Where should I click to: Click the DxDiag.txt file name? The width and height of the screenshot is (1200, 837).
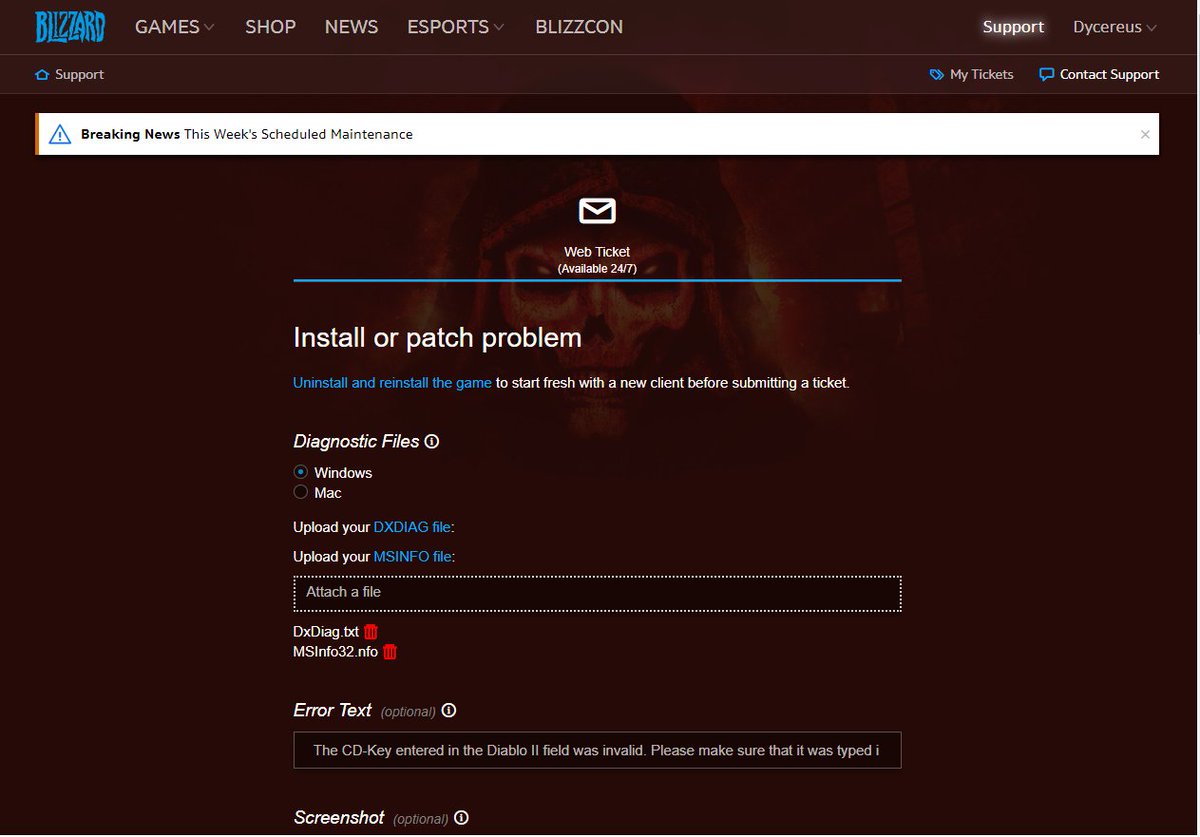tap(326, 632)
